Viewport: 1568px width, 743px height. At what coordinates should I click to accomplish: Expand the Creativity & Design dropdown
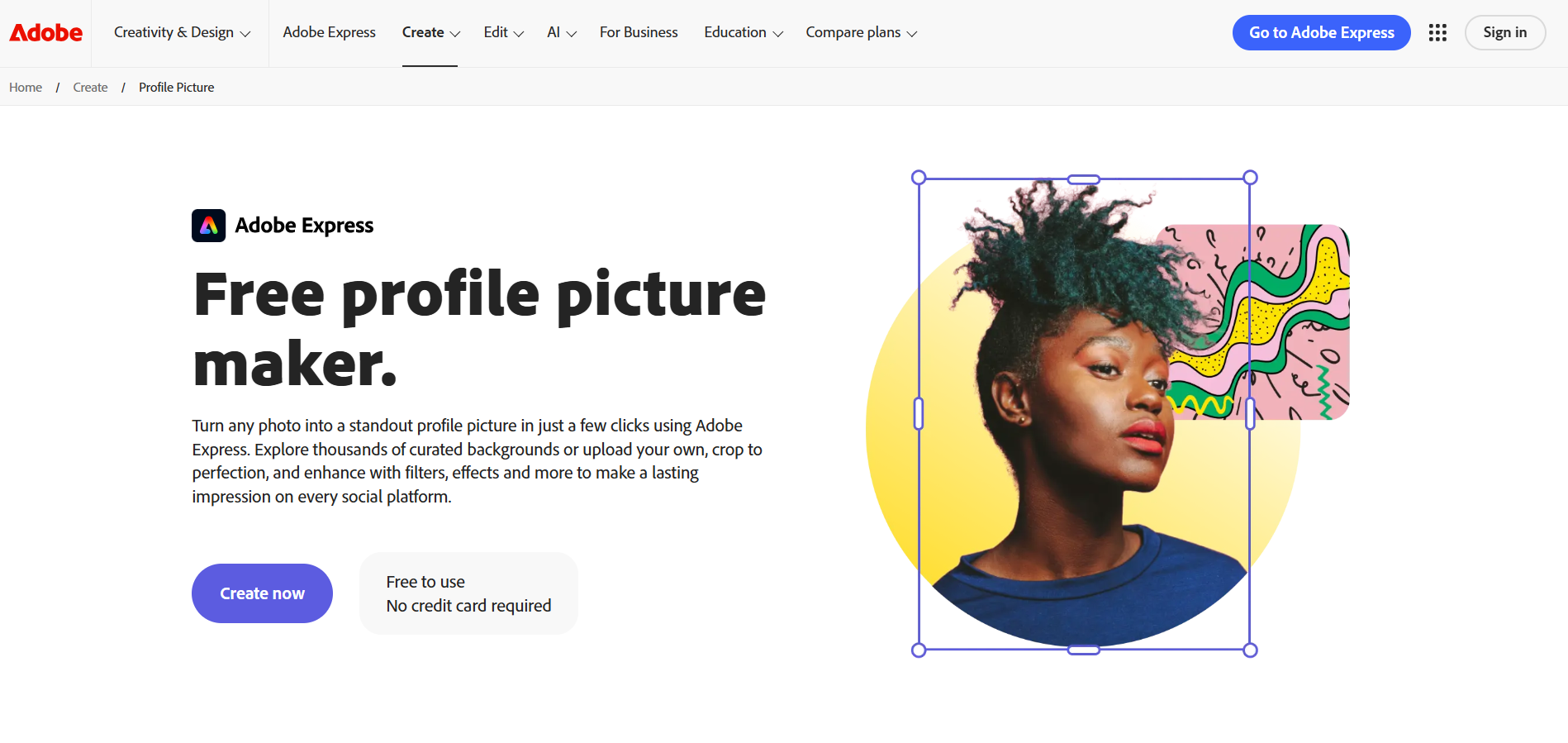point(182,33)
